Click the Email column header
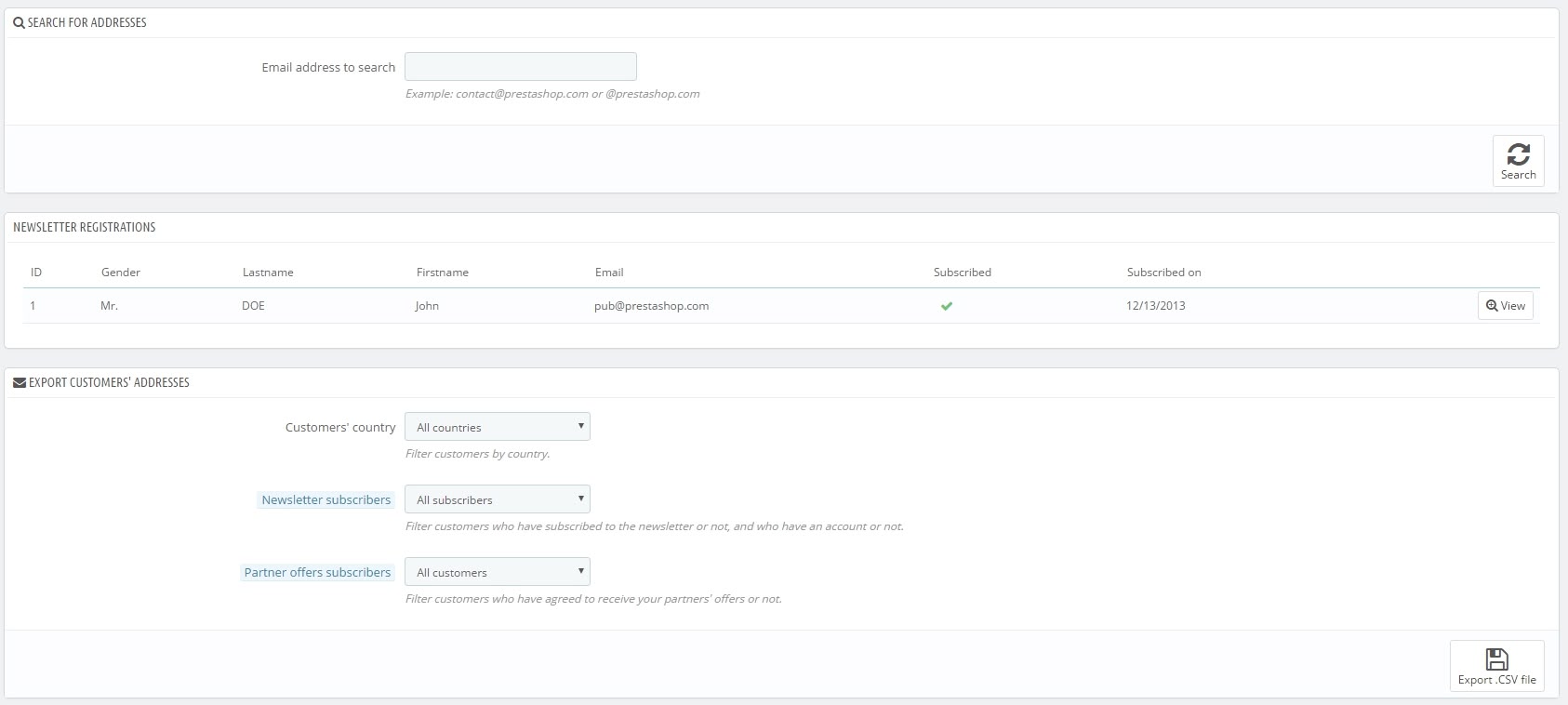 (609, 273)
